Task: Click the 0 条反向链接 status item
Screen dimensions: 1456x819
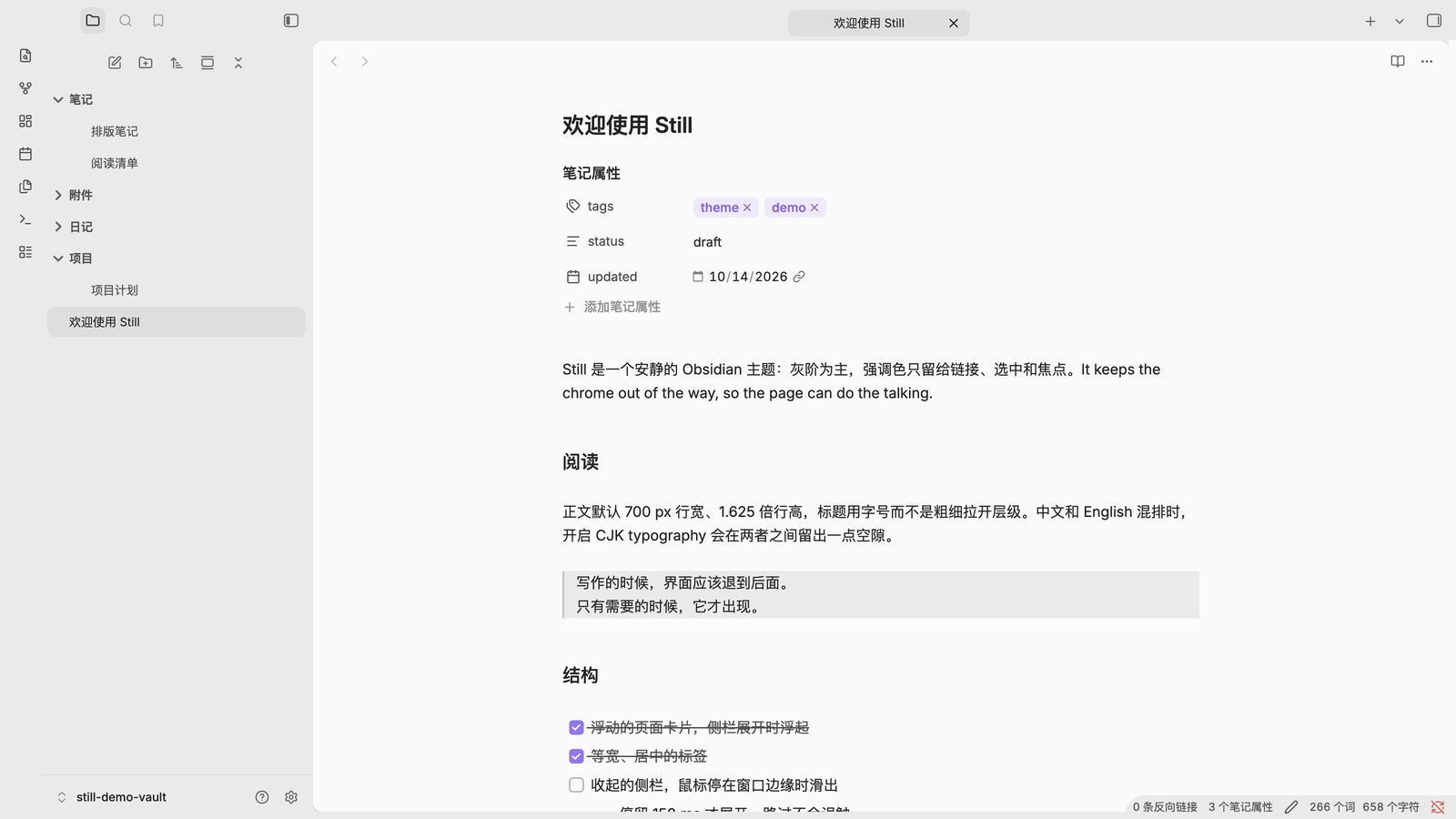Action: click(x=1165, y=807)
